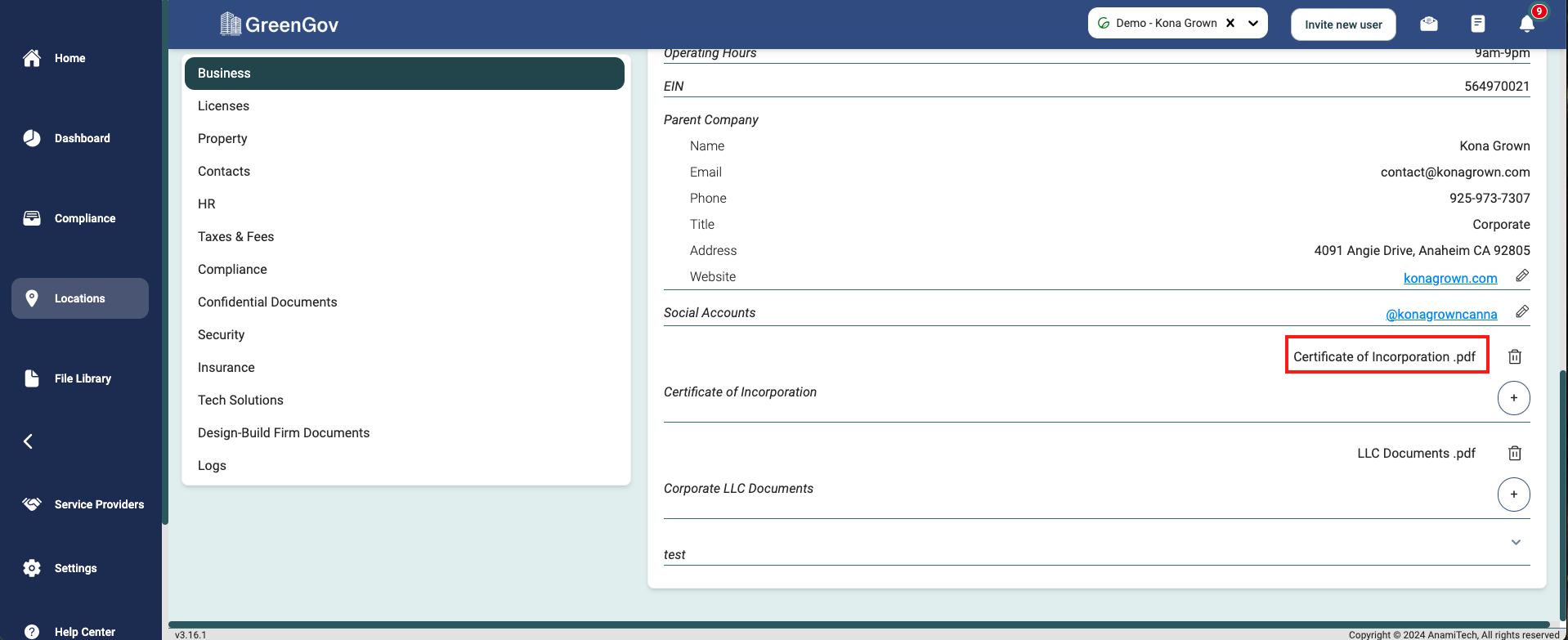Open Certificate of Incorporation .pdf file
1568x640 pixels.
point(1383,357)
